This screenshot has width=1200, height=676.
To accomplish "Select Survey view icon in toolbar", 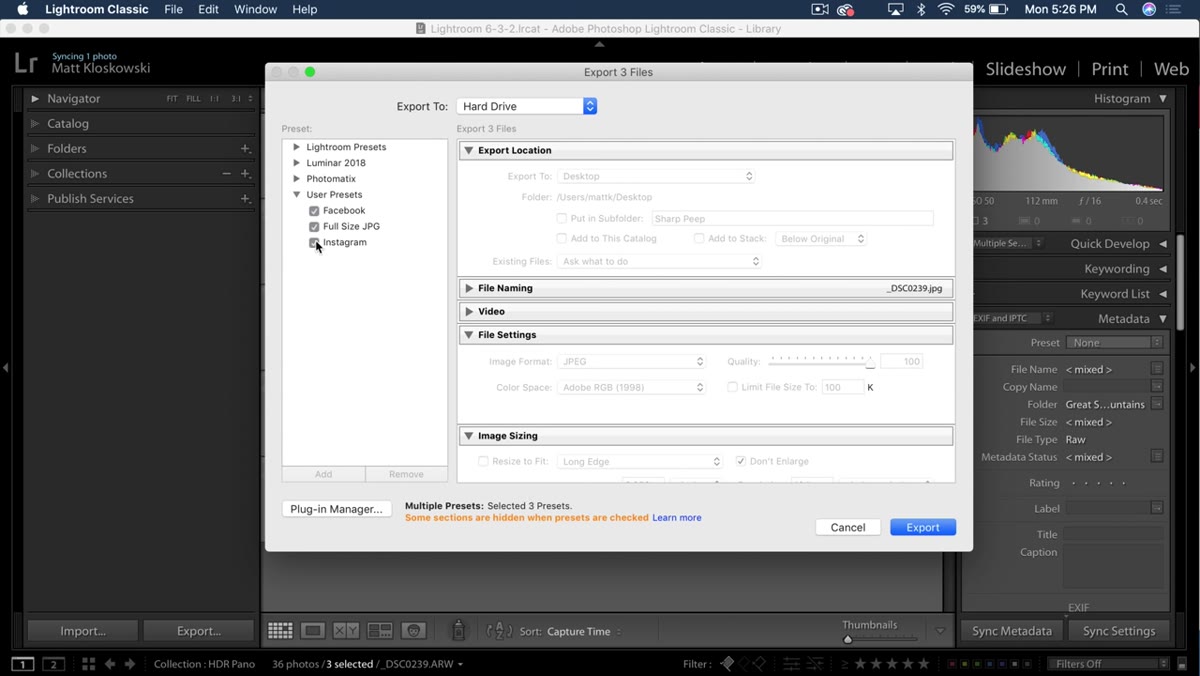I will 380,631.
